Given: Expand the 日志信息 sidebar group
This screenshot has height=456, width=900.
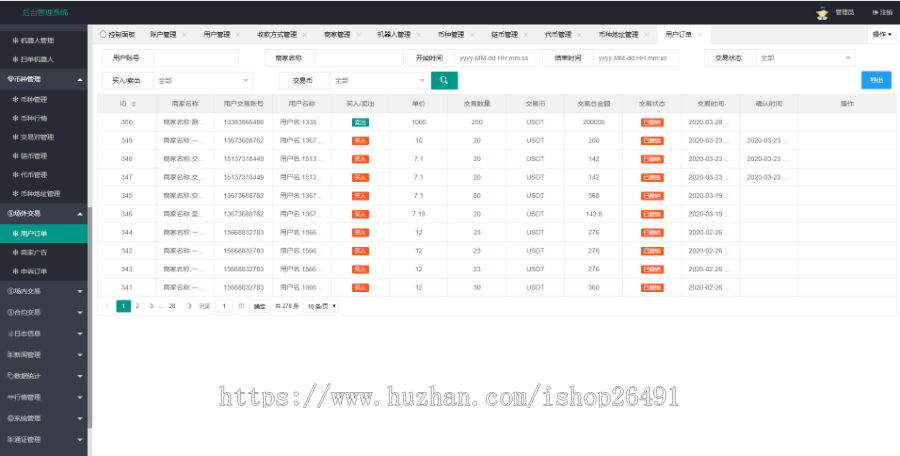Looking at the screenshot, I should click(x=44, y=334).
